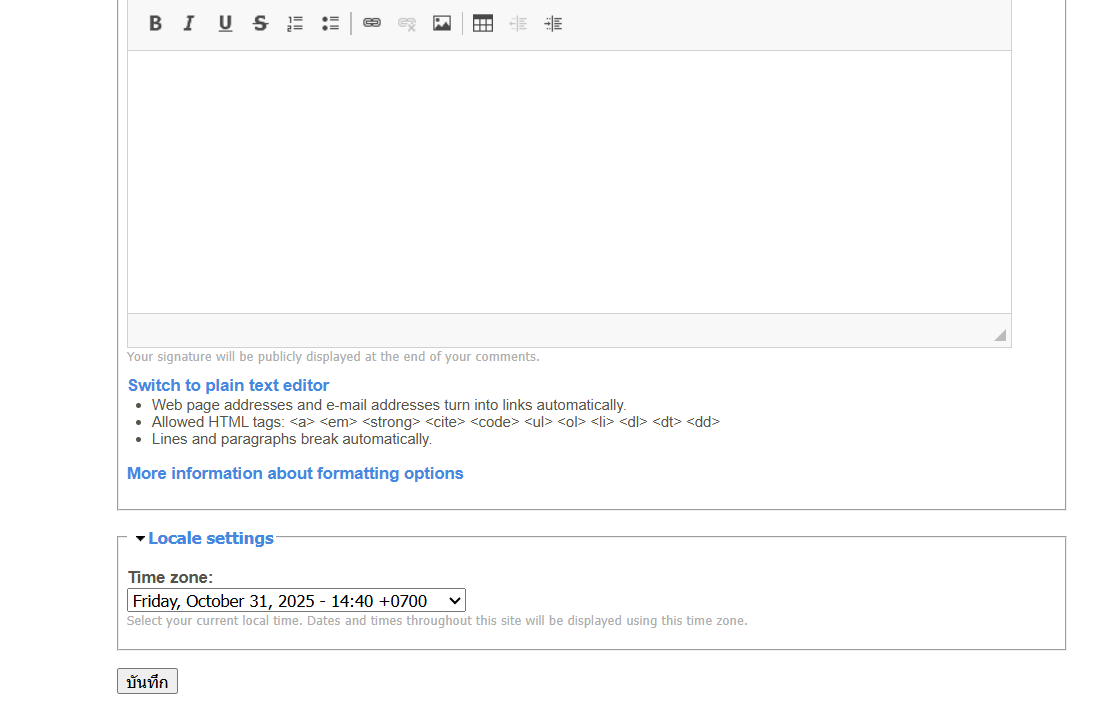Collapse the Locale settings triangle arrow

point(140,539)
